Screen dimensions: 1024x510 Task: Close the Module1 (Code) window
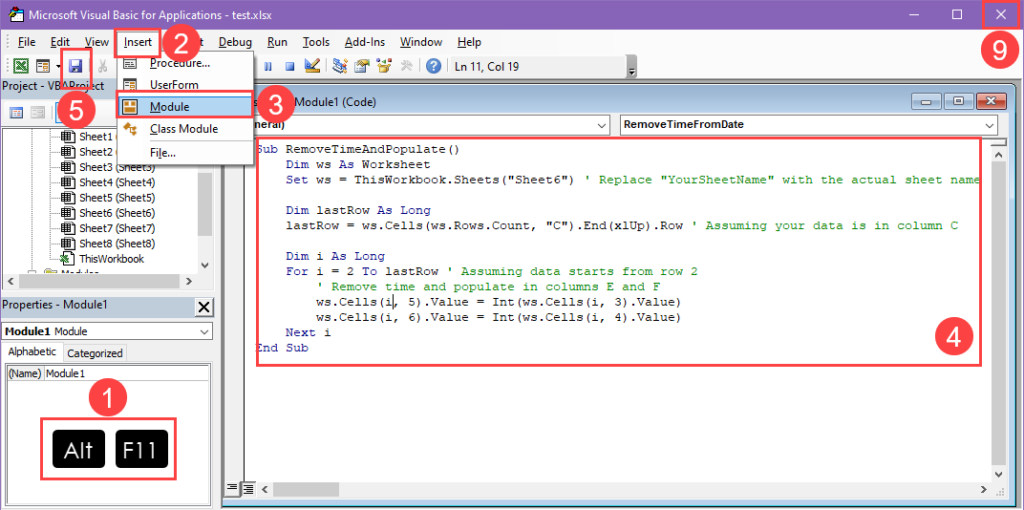click(x=991, y=101)
